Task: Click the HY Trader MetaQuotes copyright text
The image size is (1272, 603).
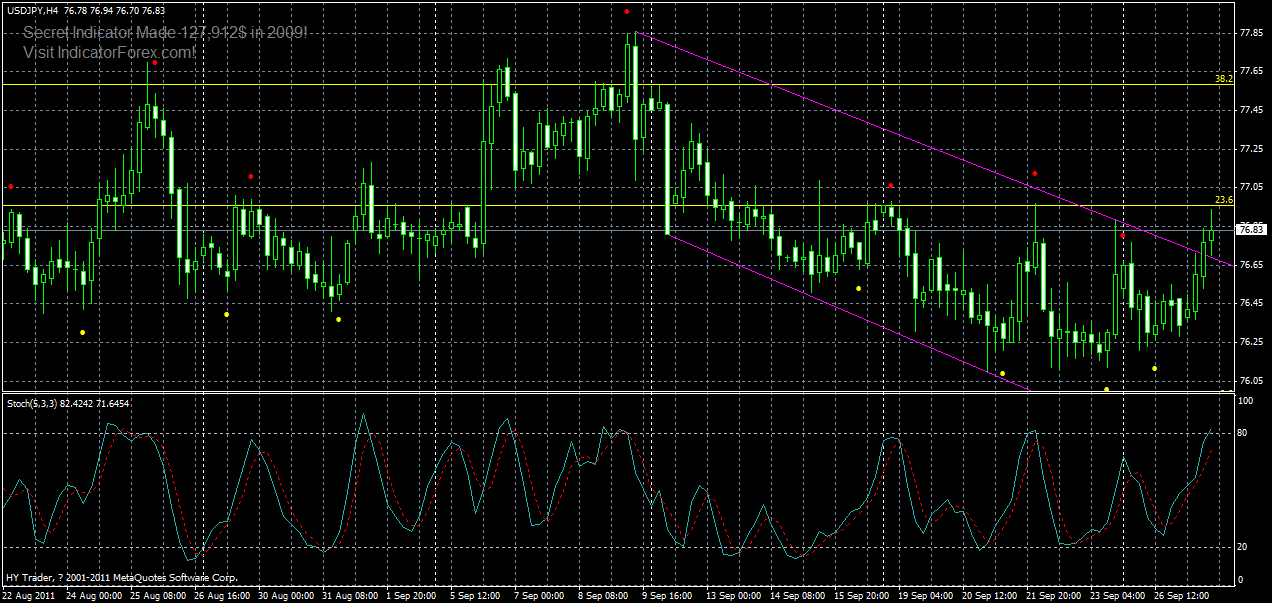Action: [120, 578]
